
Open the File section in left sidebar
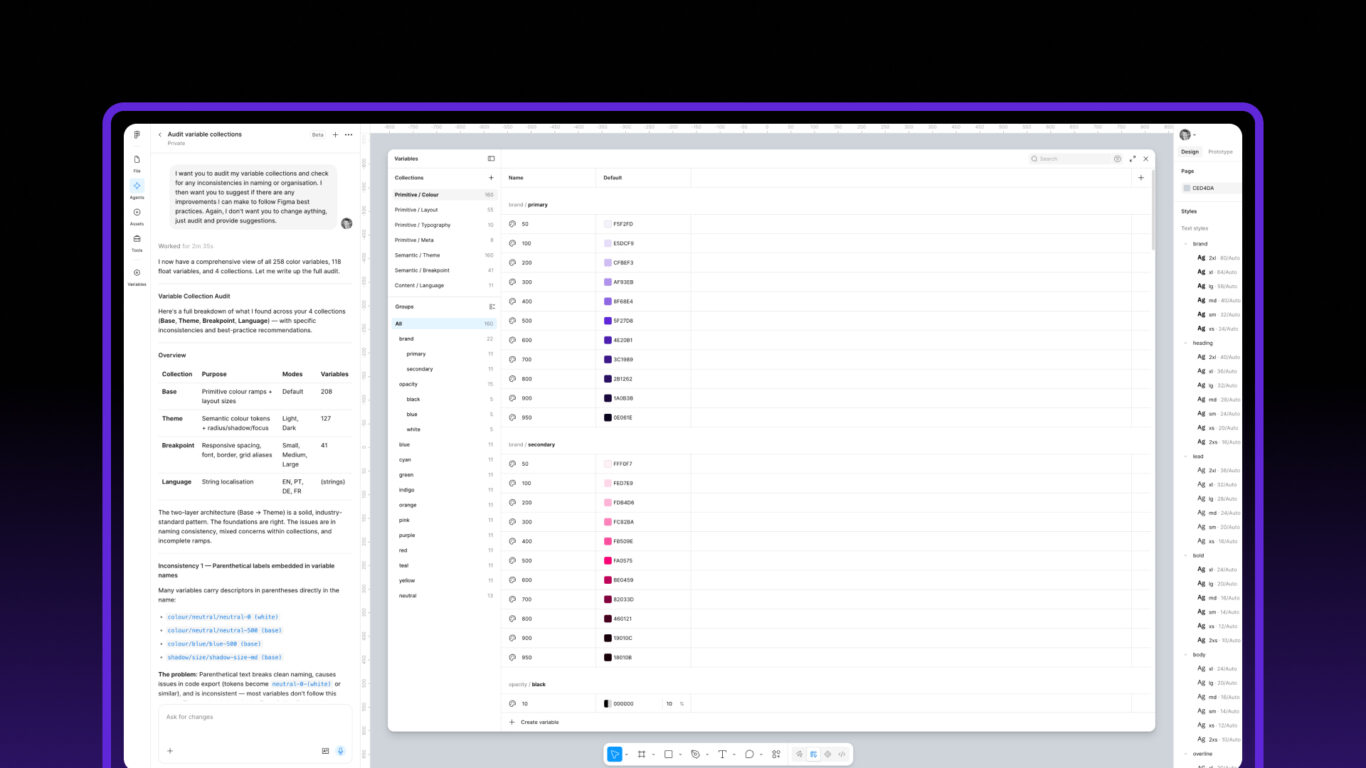[137, 163]
